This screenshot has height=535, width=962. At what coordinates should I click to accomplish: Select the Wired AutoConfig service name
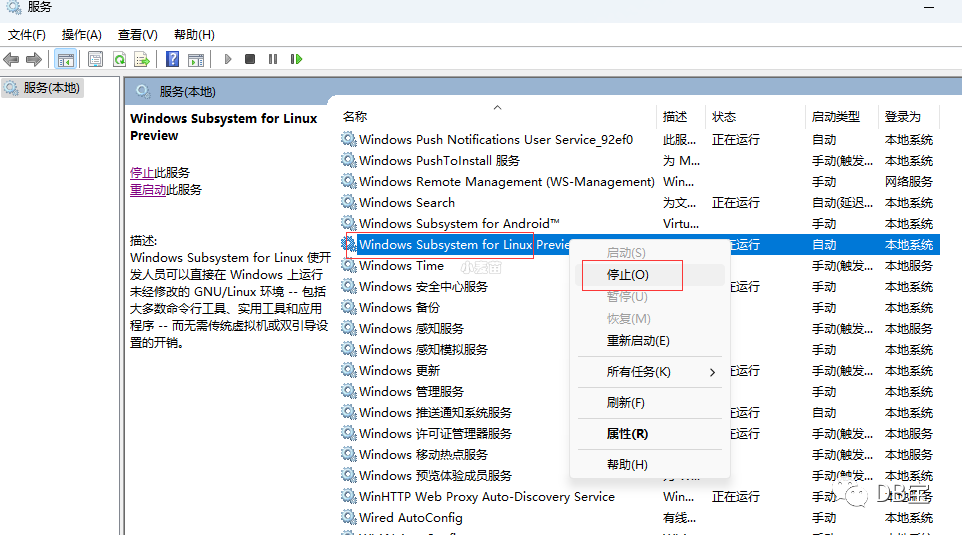pos(410,518)
